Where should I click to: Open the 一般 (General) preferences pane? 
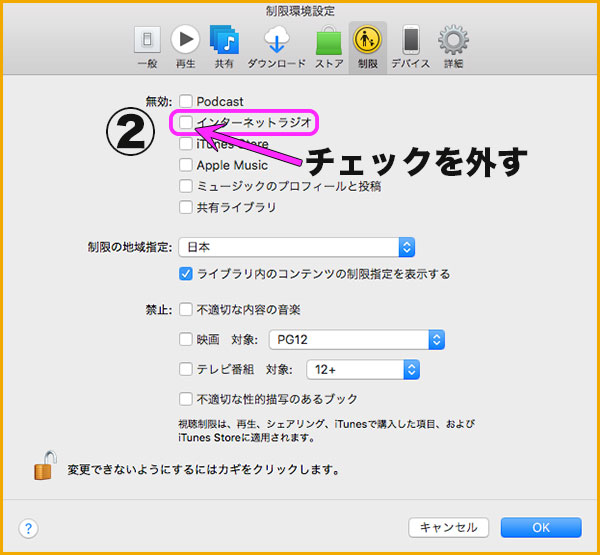click(147, 46)
